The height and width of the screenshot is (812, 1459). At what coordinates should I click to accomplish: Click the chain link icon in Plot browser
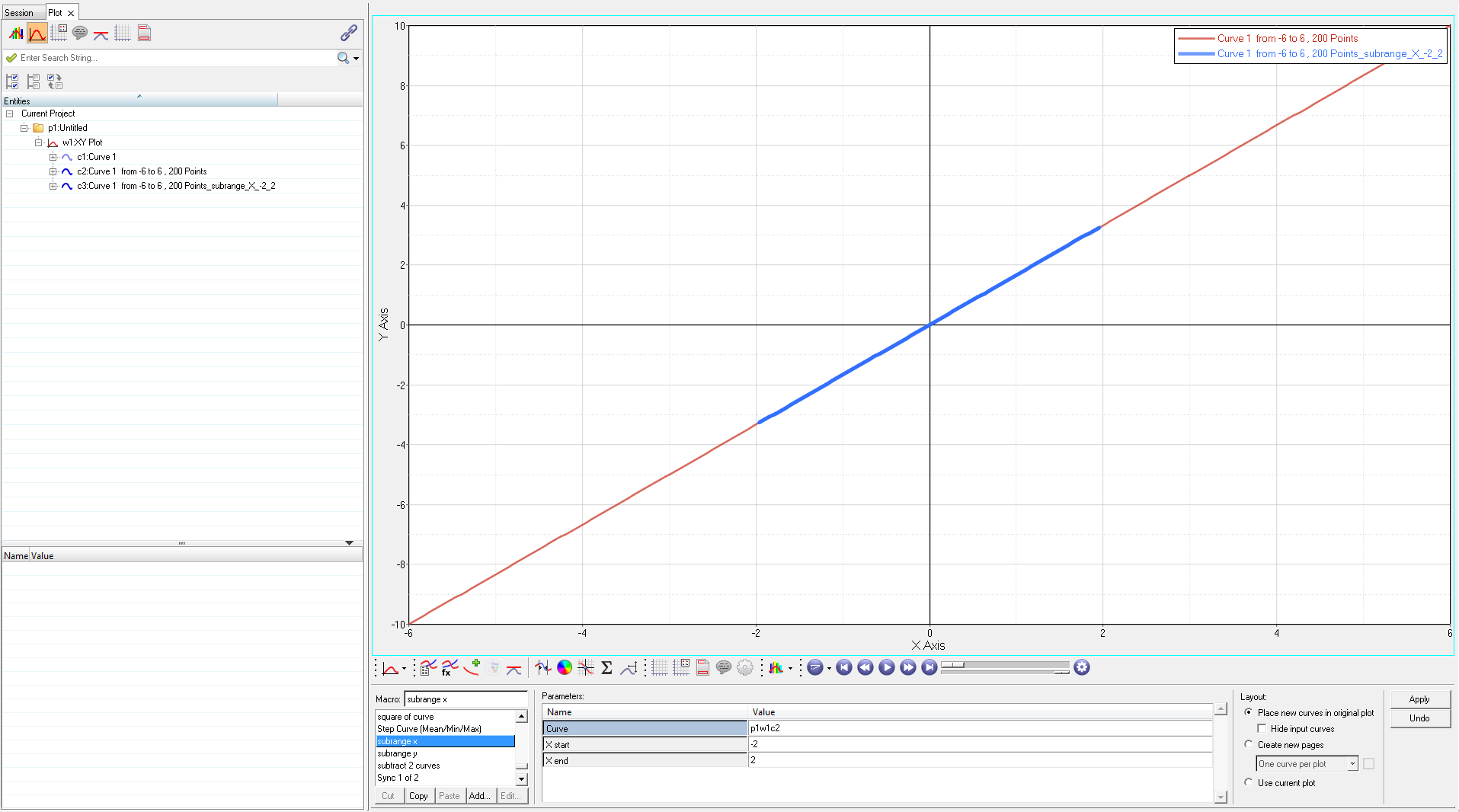tap(348, 33)
